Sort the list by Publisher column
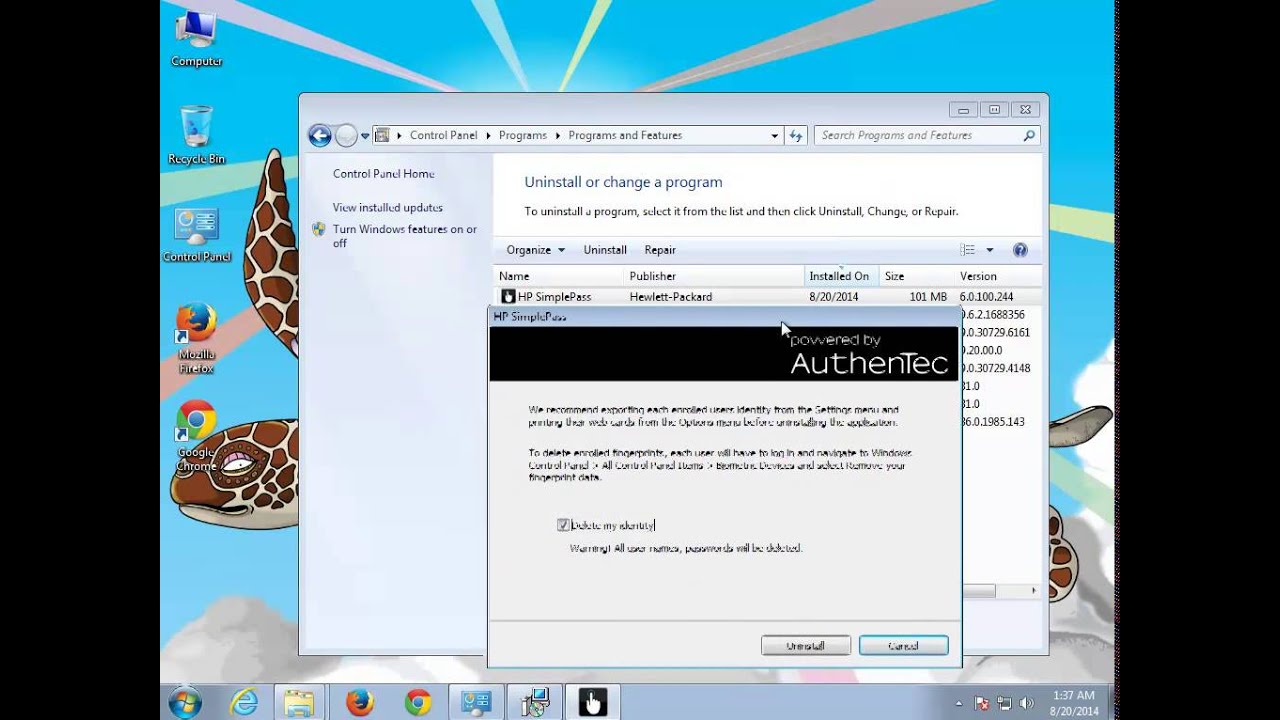1280x720 pixels. click(x=714, y=276)
